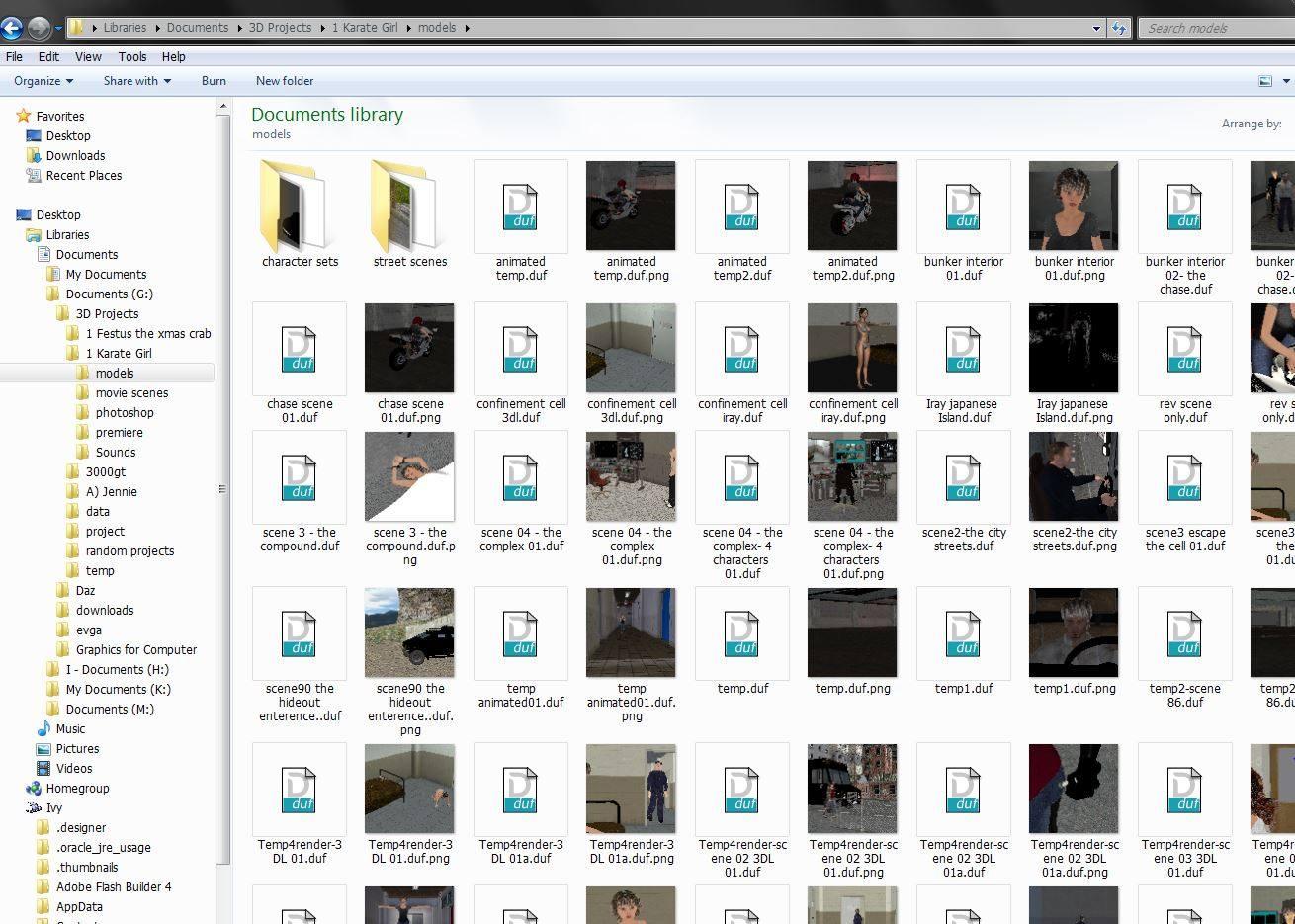The image size is (1295, 924).
Task: Click the Burn toolbar button
Action: tap(214, 81)
